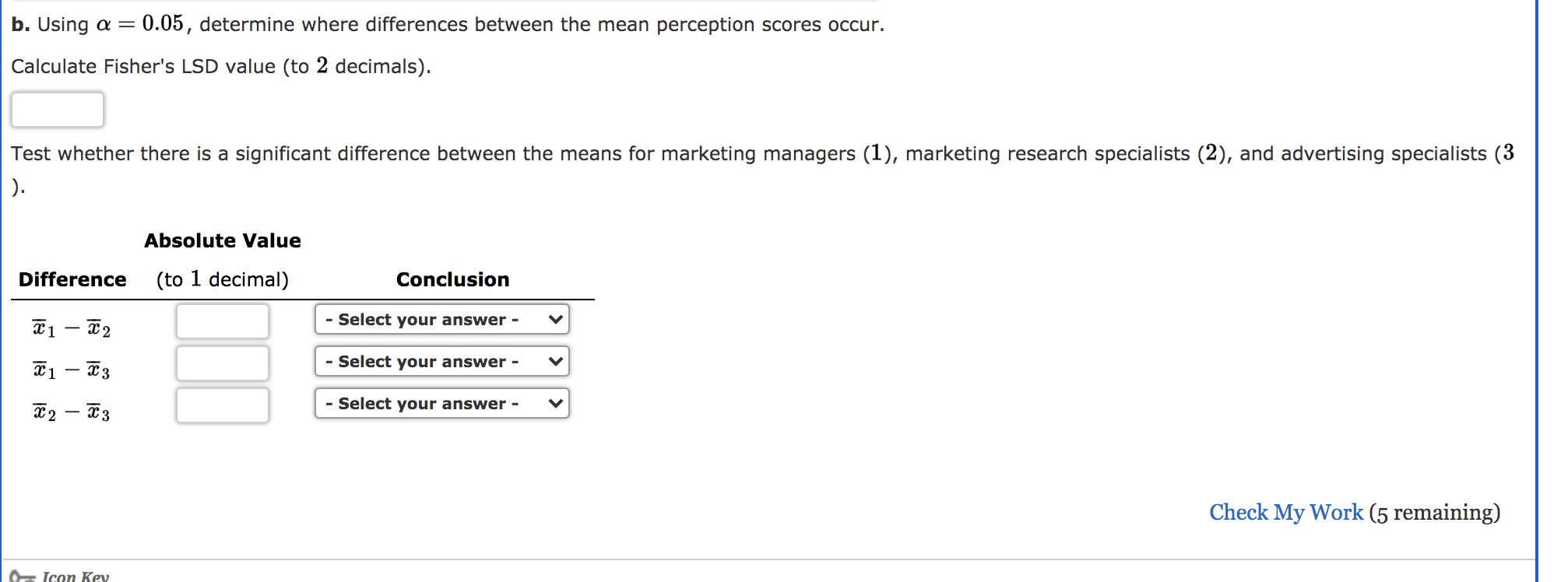Click the x̄2 − x̄3 absolute value field
Image resolution: width=1568 pixels, height=582 pixels.
point(223,405)
